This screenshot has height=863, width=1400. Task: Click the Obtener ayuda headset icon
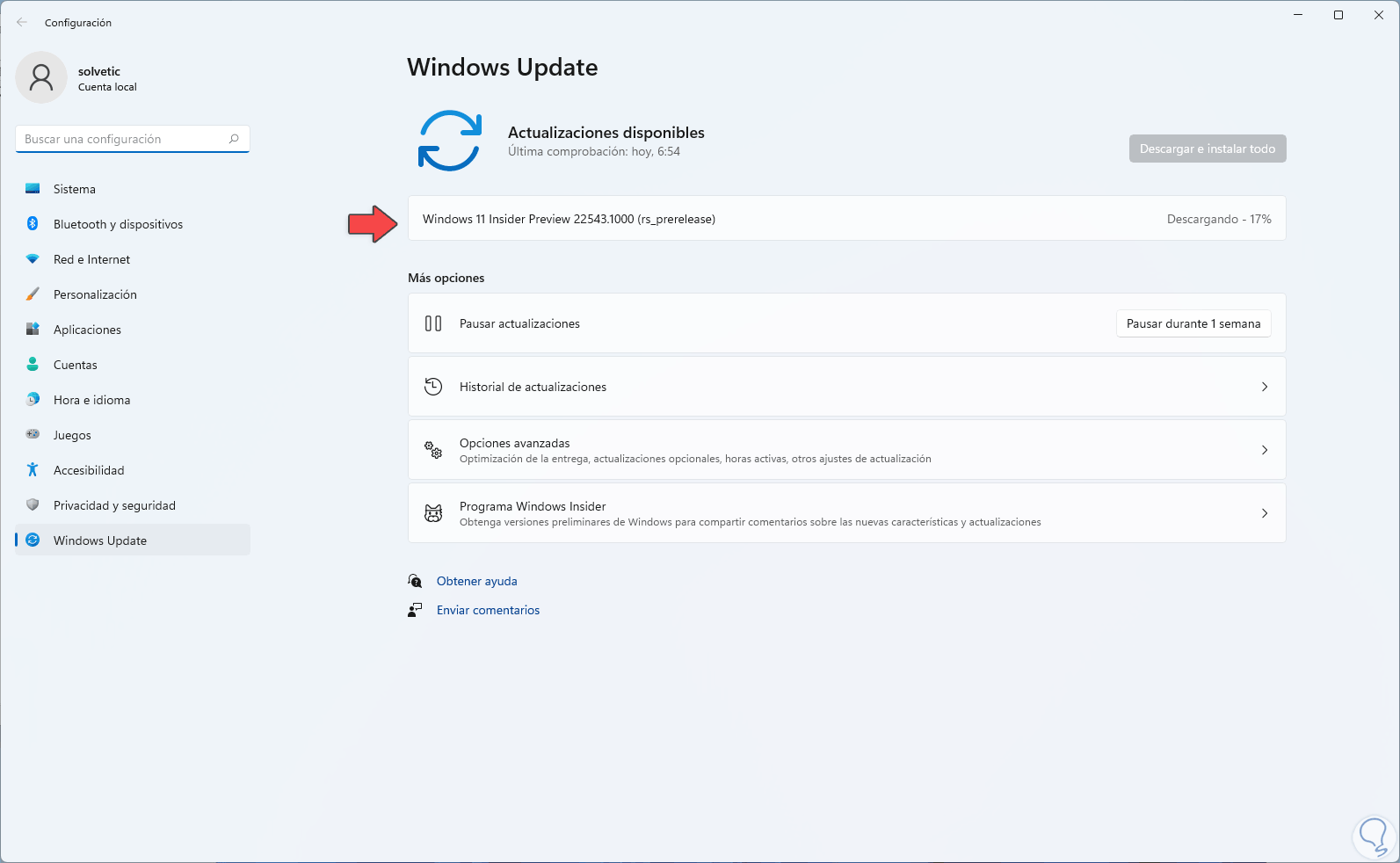415,581
